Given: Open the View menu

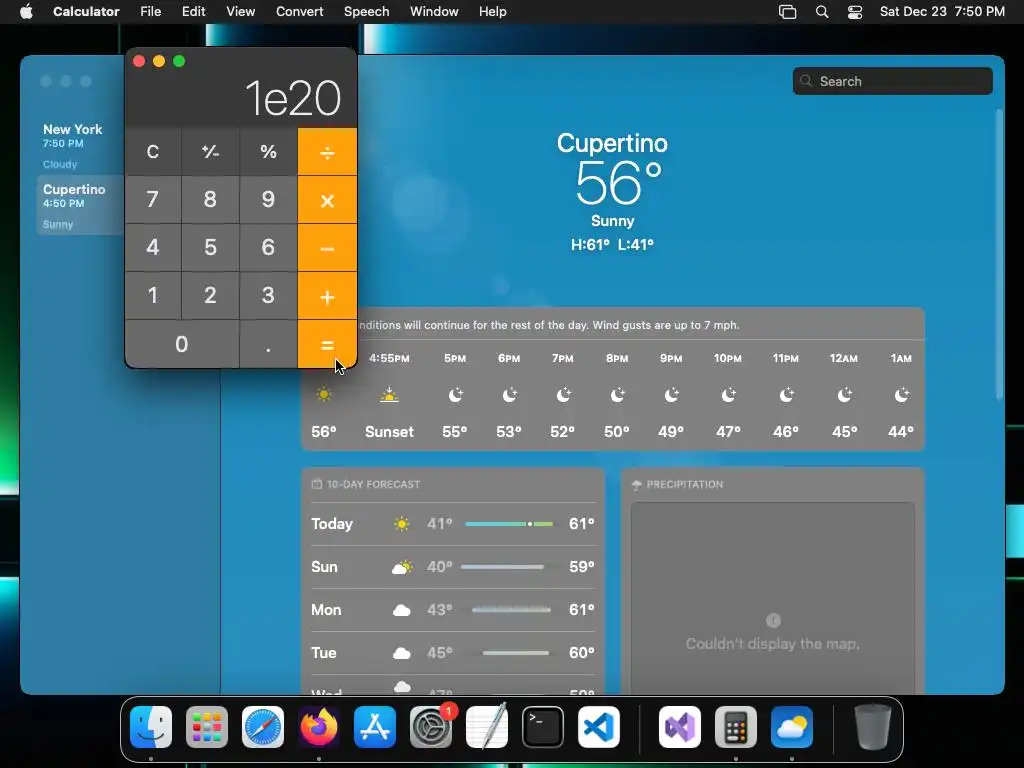Looking at the screenshot, I should point(240,12).
